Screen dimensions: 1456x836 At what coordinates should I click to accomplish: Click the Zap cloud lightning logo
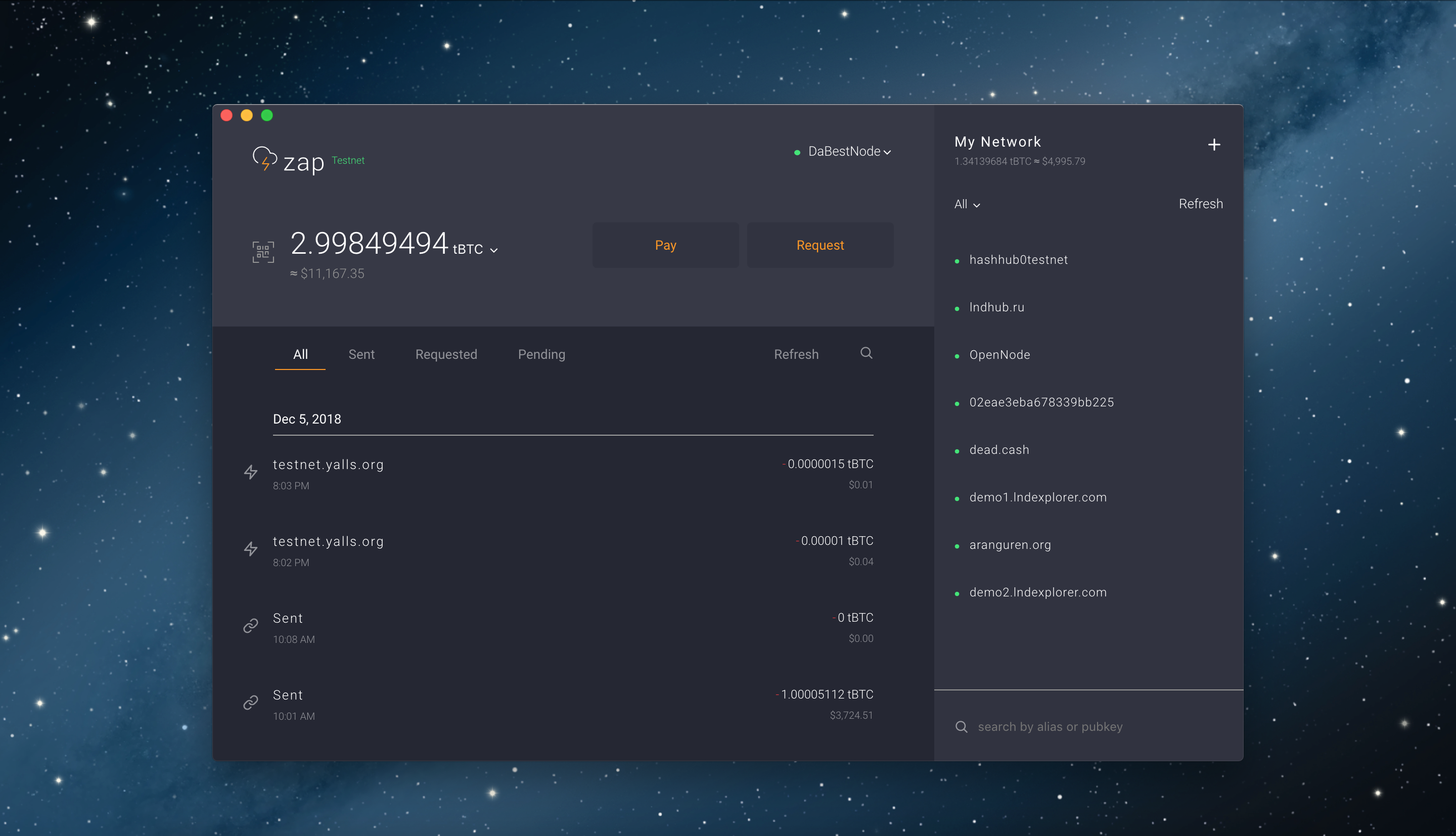point(265,160)
